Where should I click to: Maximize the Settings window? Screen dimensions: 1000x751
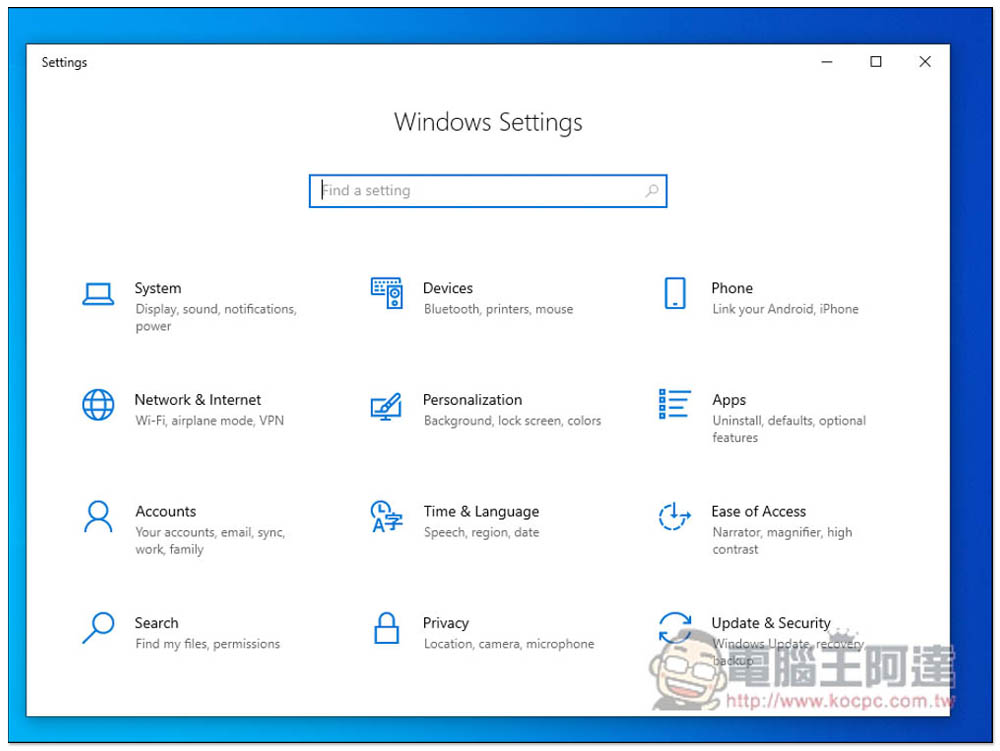pyautogui.click(x=876, y=62)
